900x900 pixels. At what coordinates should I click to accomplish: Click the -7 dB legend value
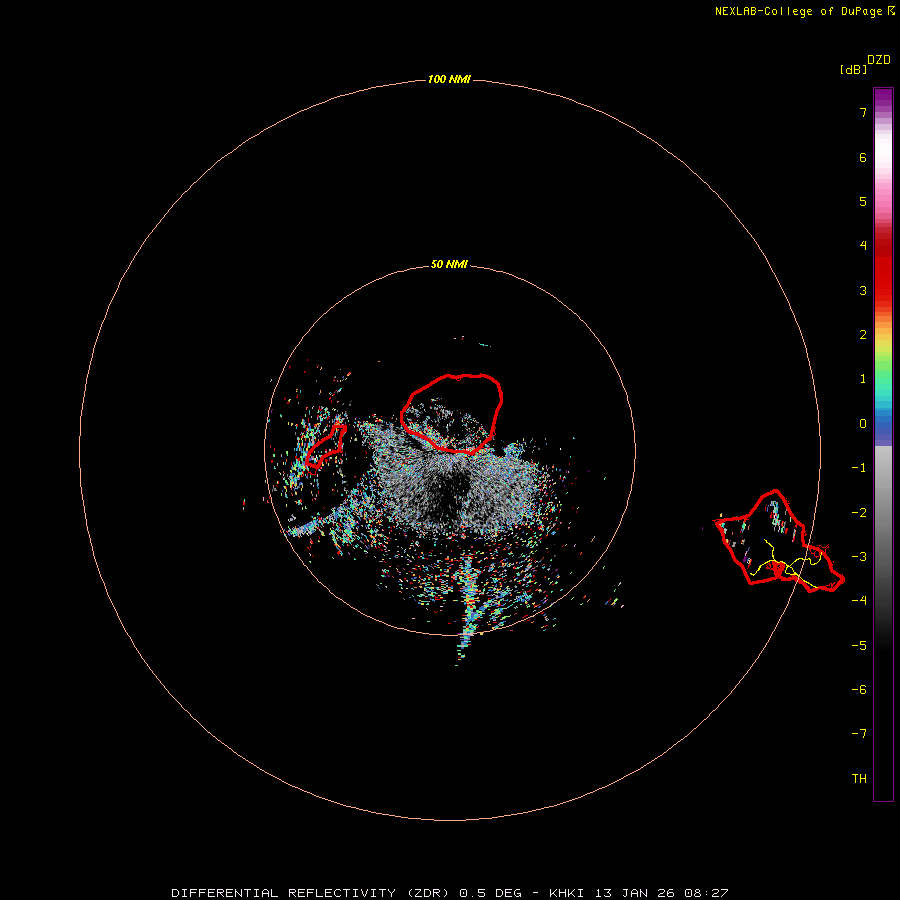[x=859, y=734]
